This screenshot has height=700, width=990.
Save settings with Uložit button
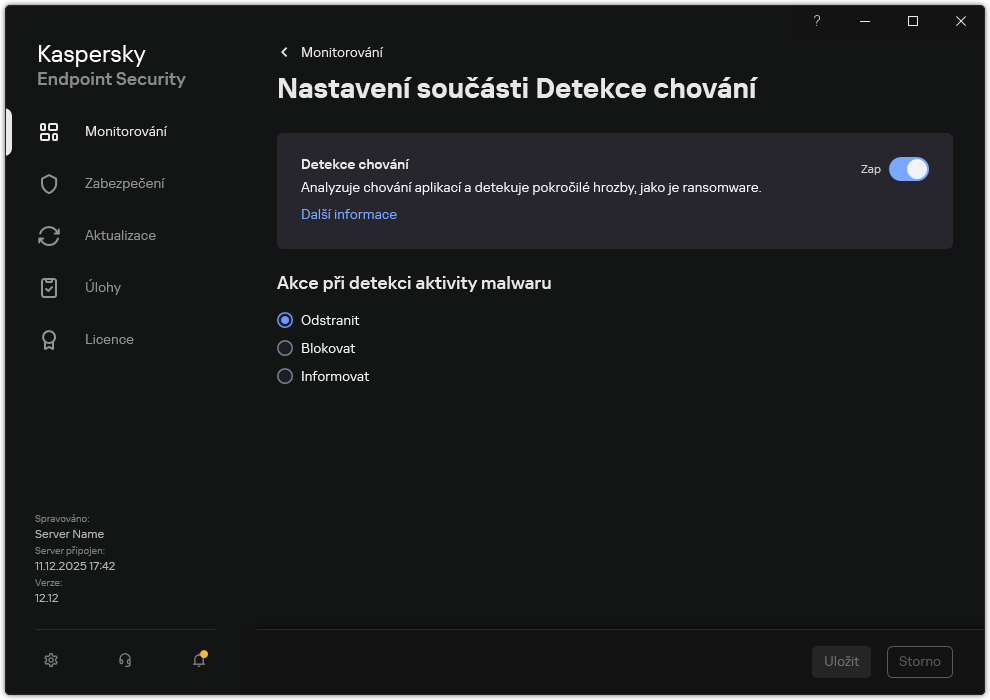(x=841, y=661)
